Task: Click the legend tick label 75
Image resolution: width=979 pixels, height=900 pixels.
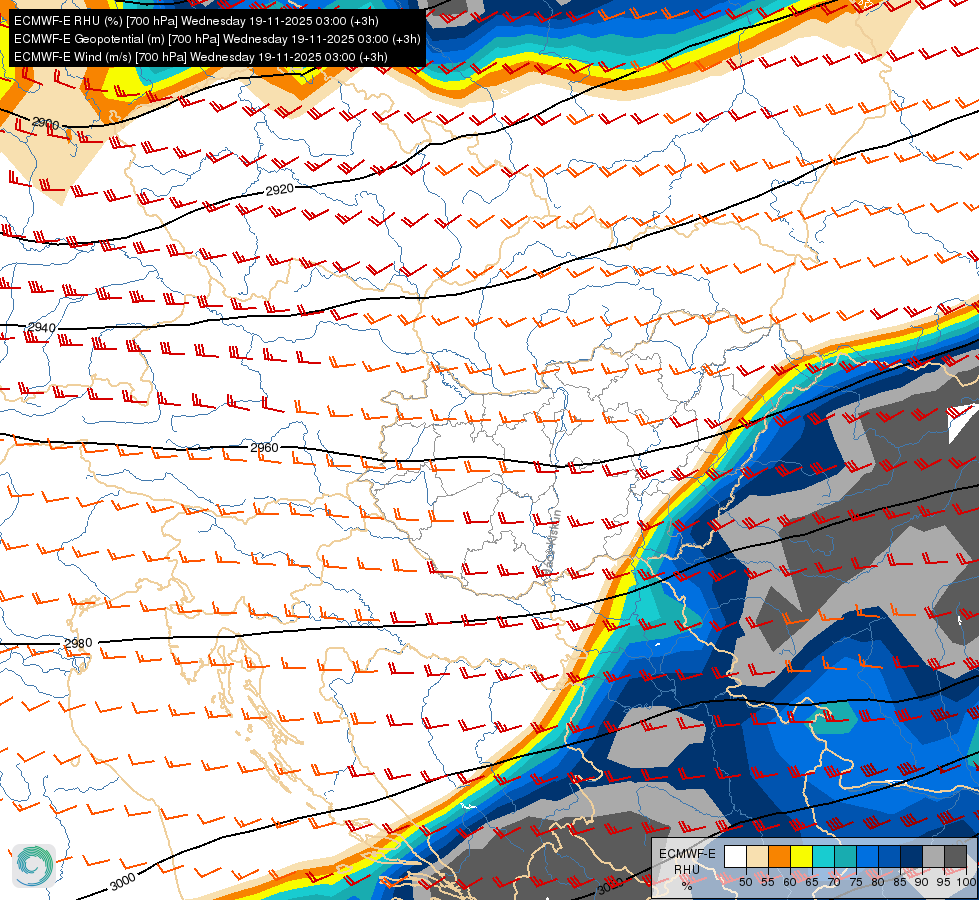Action: point(856,882)
